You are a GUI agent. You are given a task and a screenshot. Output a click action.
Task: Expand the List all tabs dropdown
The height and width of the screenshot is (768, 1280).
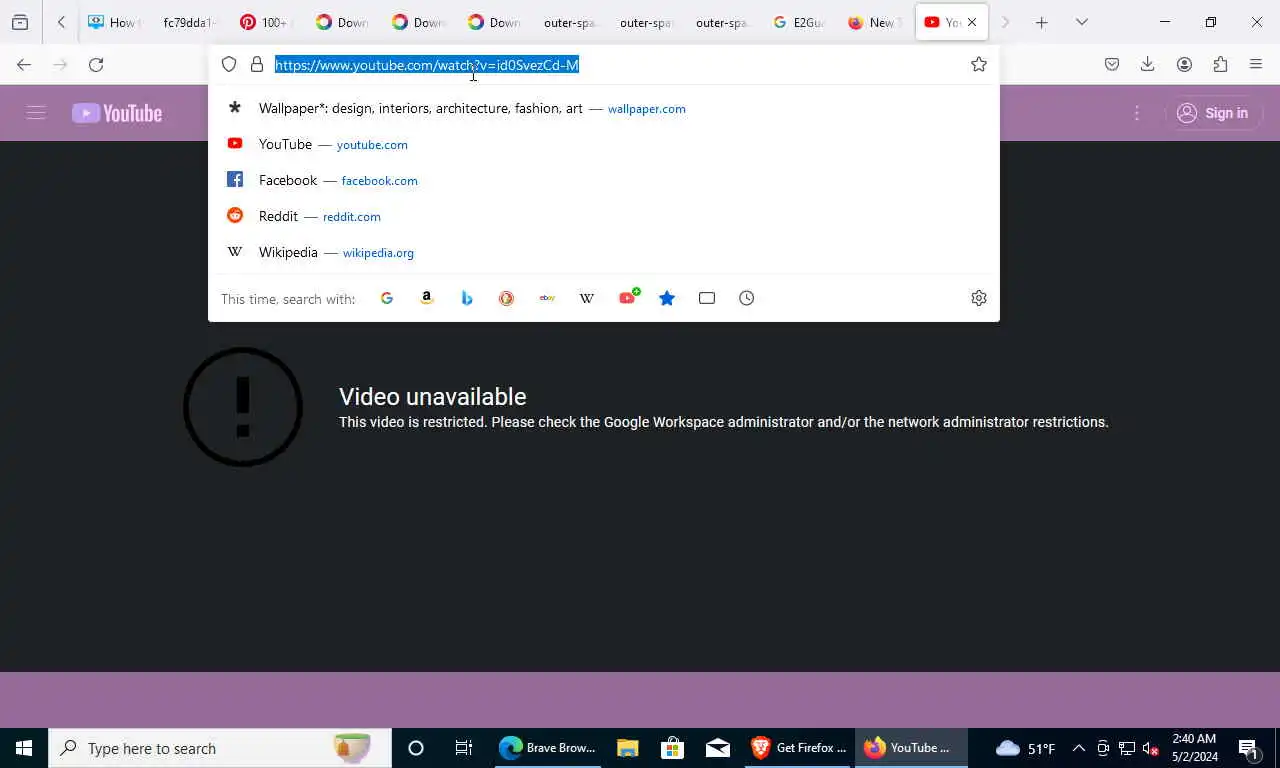pyautogui.click(x=1081, y=22)
